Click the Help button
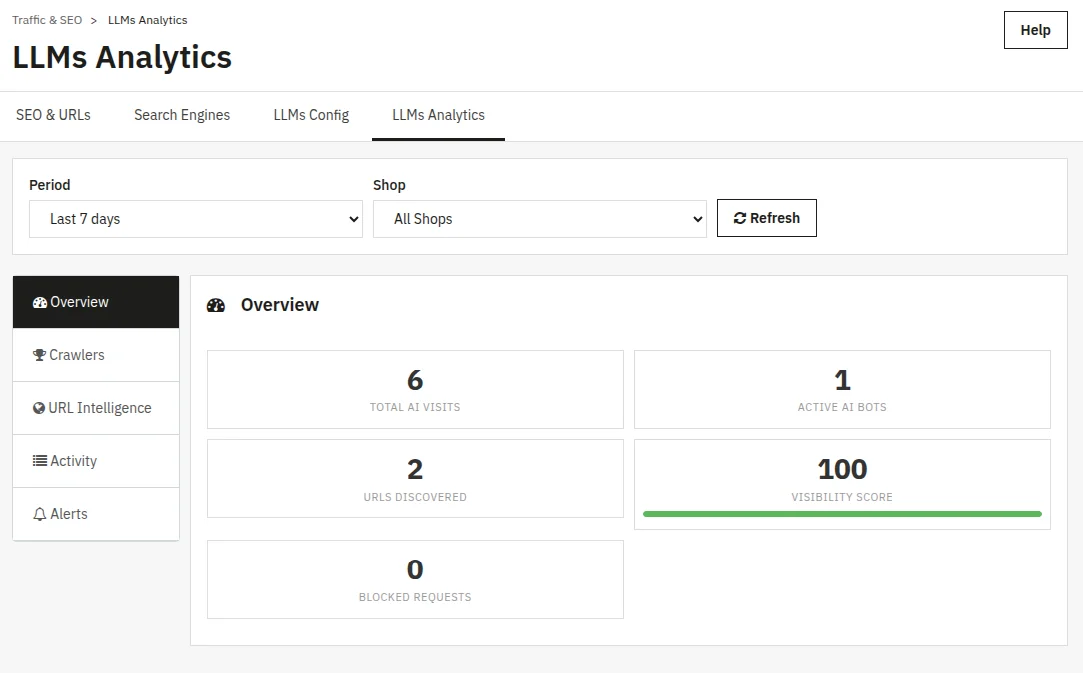Image resolution: width=1083 pixels, height=673 pixels. tap(1035, 30)
